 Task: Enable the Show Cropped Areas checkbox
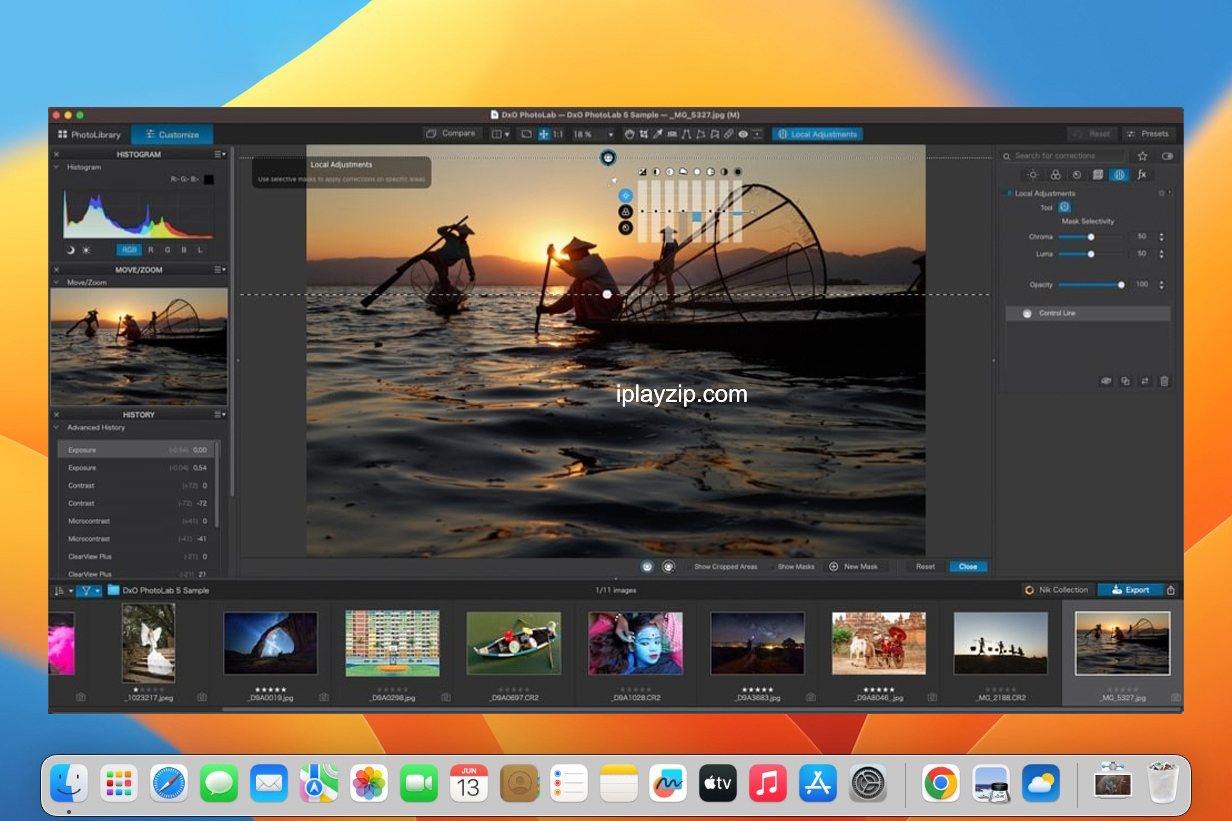click(x=689, y=567)
